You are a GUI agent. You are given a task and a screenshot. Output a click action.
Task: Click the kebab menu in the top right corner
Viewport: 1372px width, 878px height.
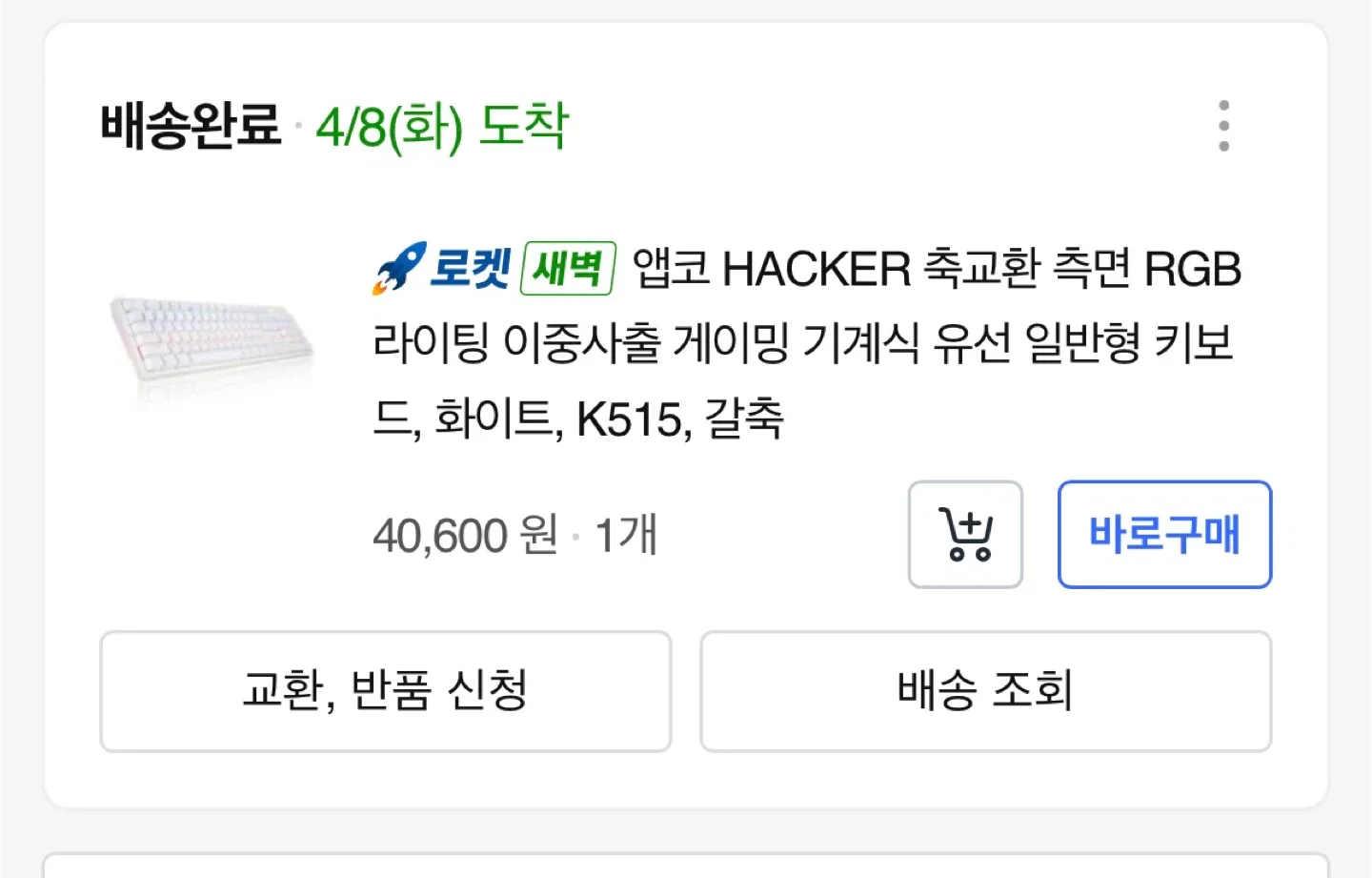1223,124
